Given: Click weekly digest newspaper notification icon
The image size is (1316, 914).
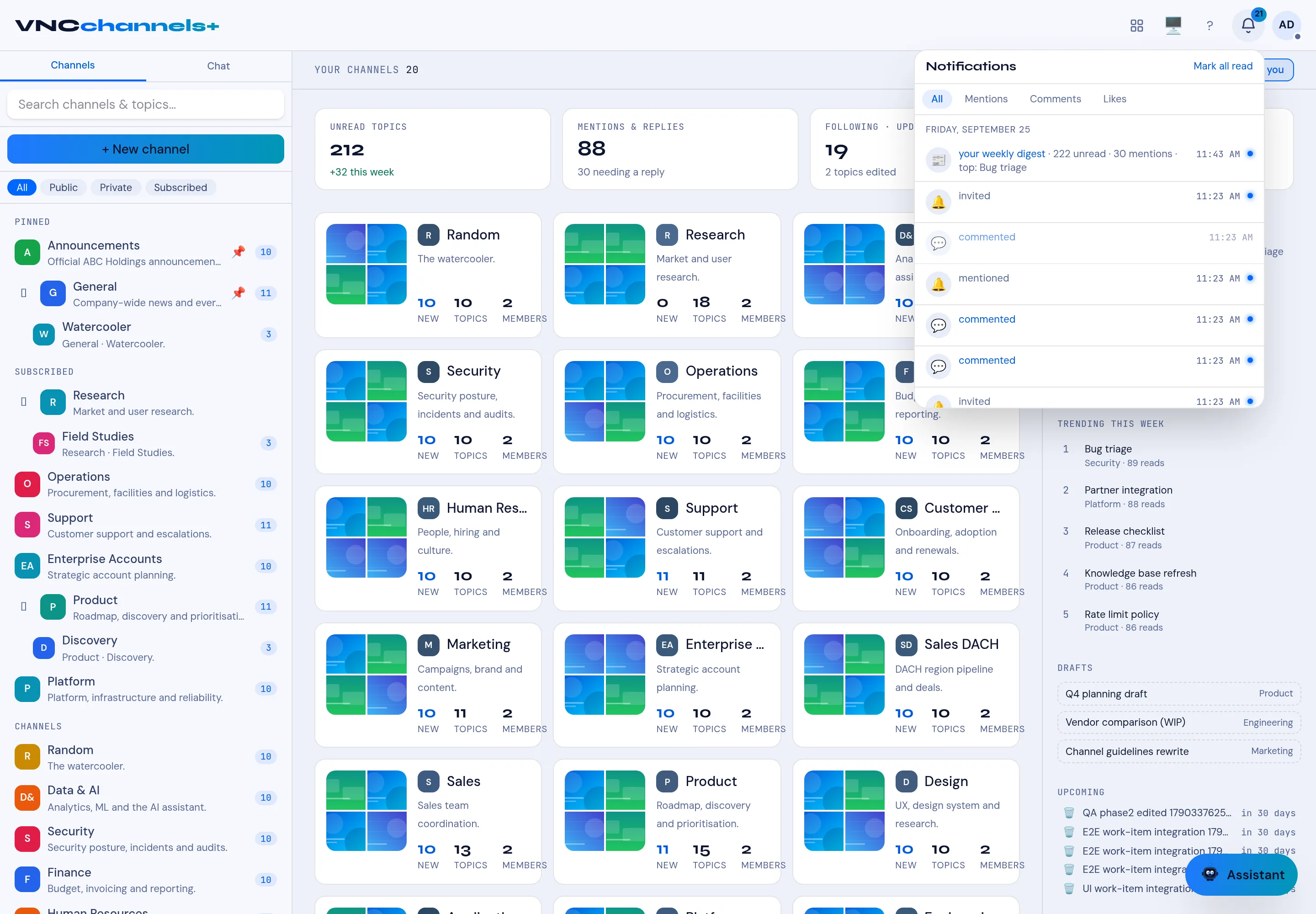Looking at the screenshot, I should pyautogui.click(x=938, y=160).
